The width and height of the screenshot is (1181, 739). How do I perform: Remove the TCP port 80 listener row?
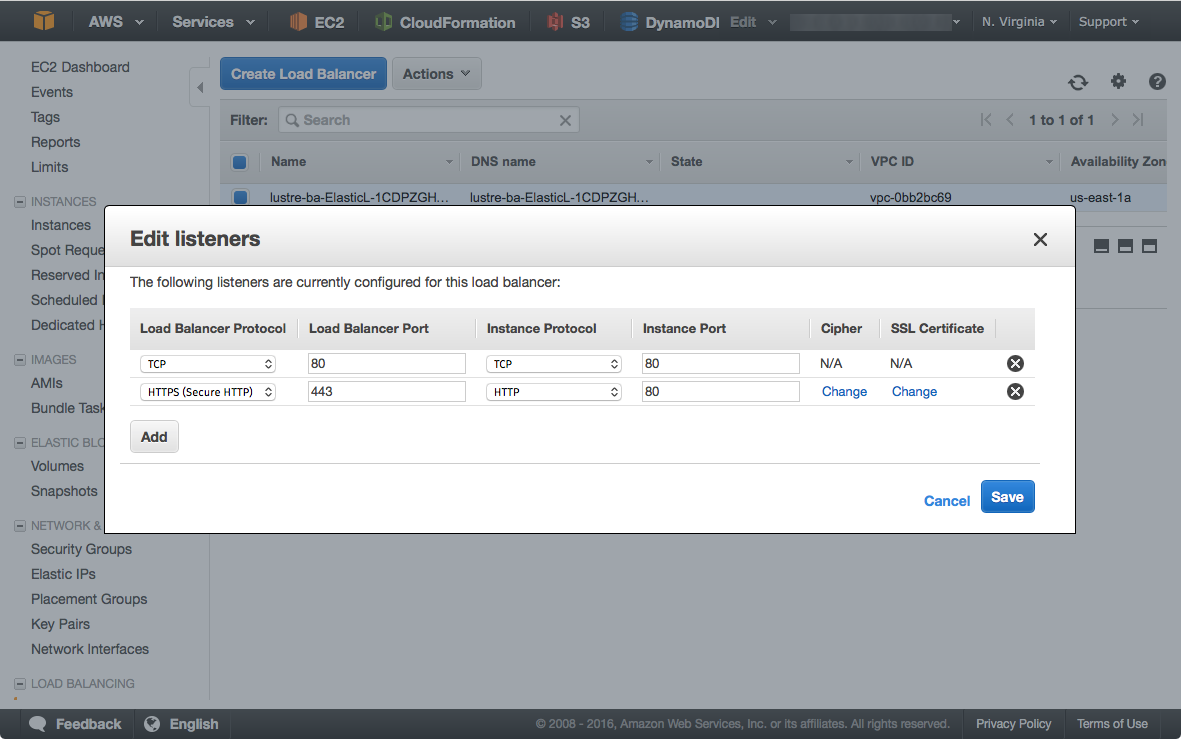click(x=1015, y=364)
